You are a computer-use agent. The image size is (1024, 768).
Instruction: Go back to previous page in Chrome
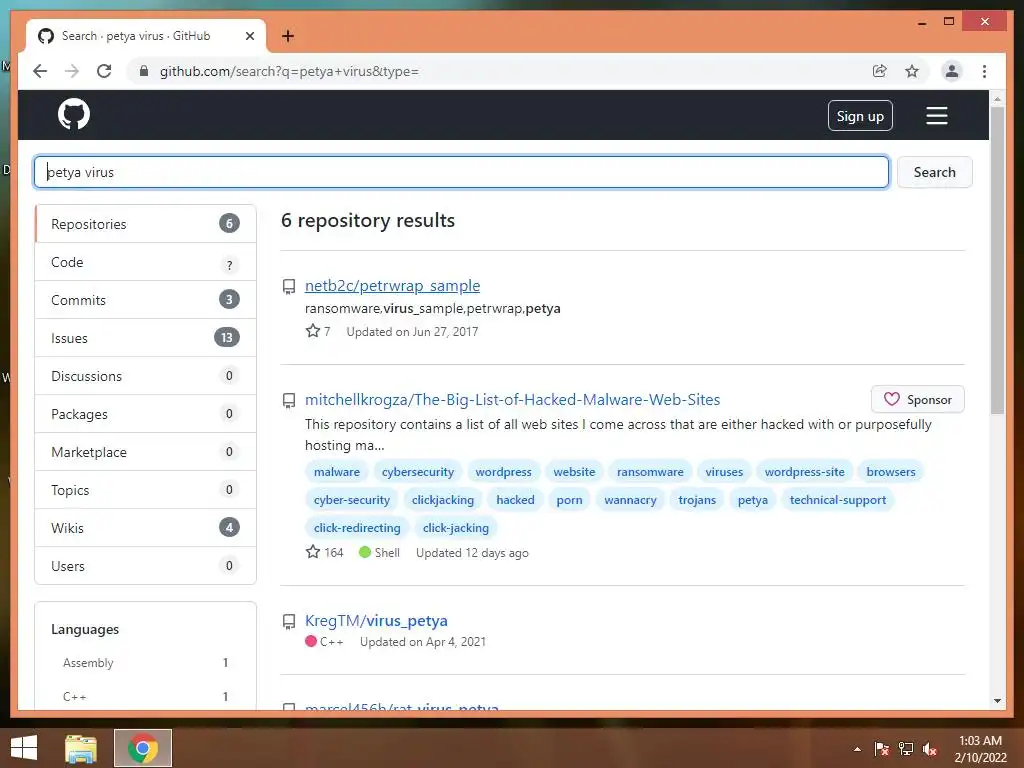coord(40,71)
